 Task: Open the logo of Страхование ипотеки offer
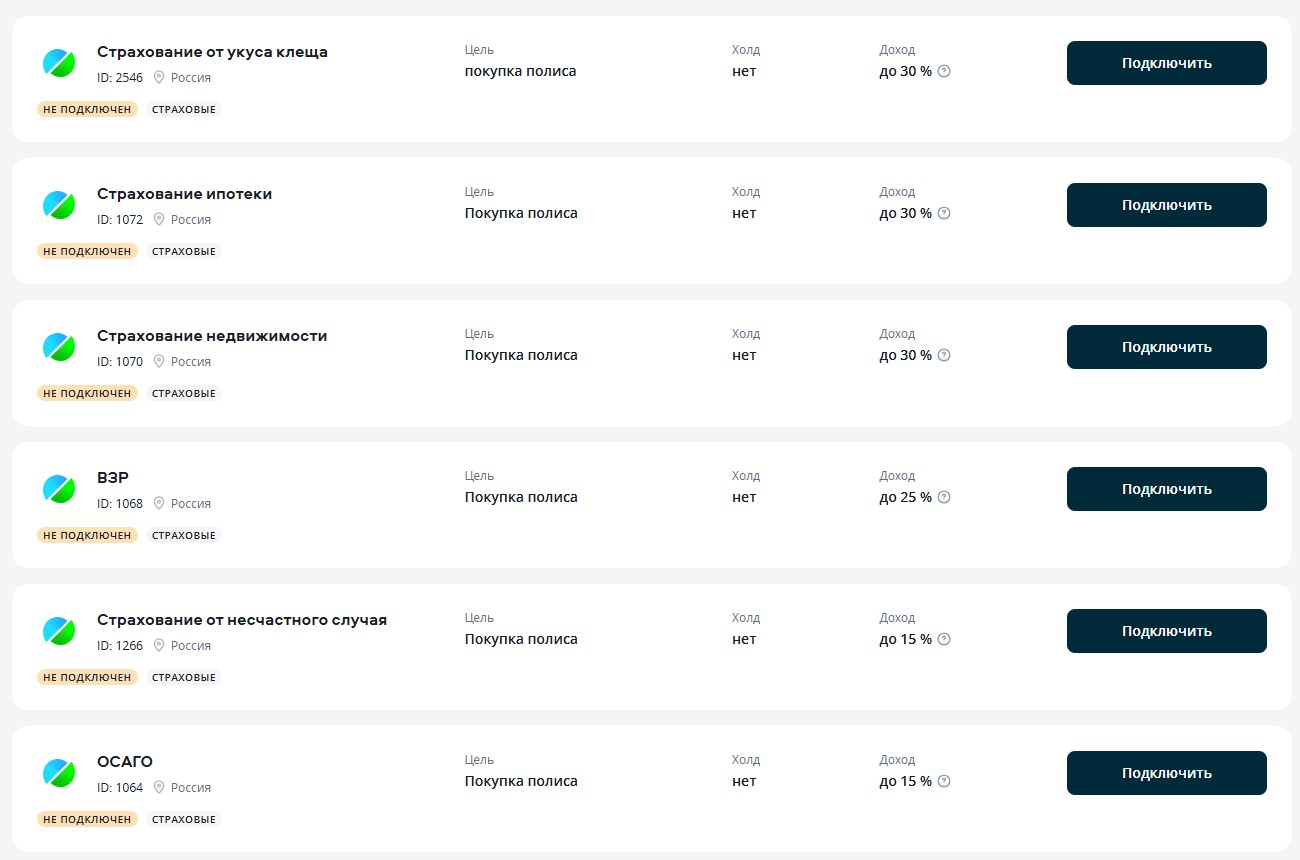[59, 205]
